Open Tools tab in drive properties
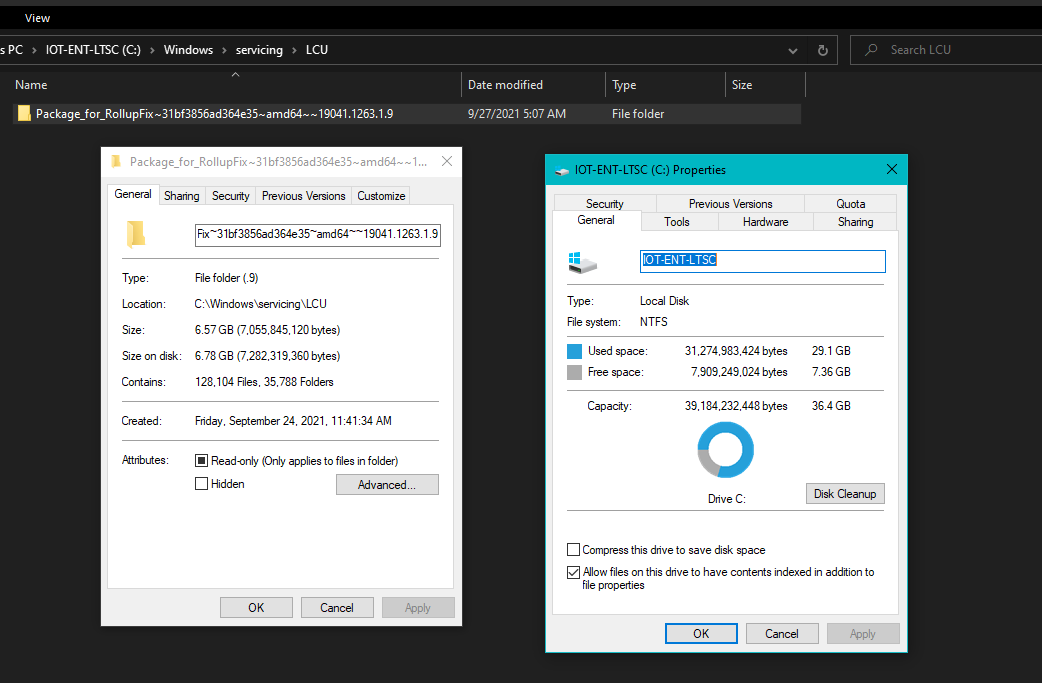This screenshot has width=1042, height=683. coord(677,222)
